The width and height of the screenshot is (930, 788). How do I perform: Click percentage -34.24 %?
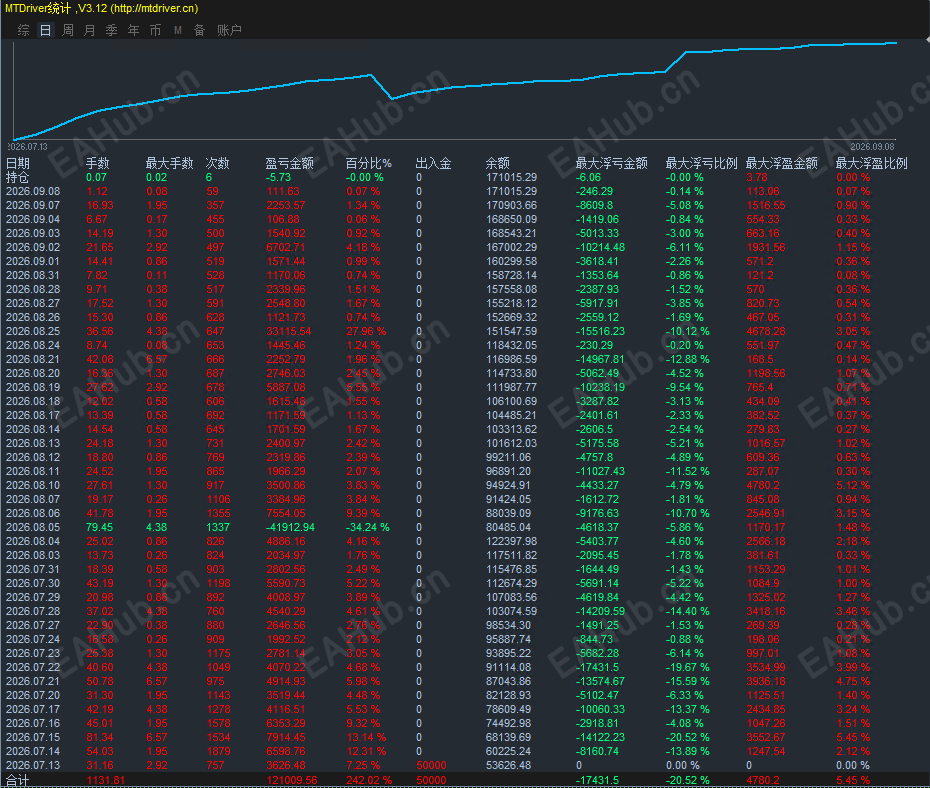(368, 527)
